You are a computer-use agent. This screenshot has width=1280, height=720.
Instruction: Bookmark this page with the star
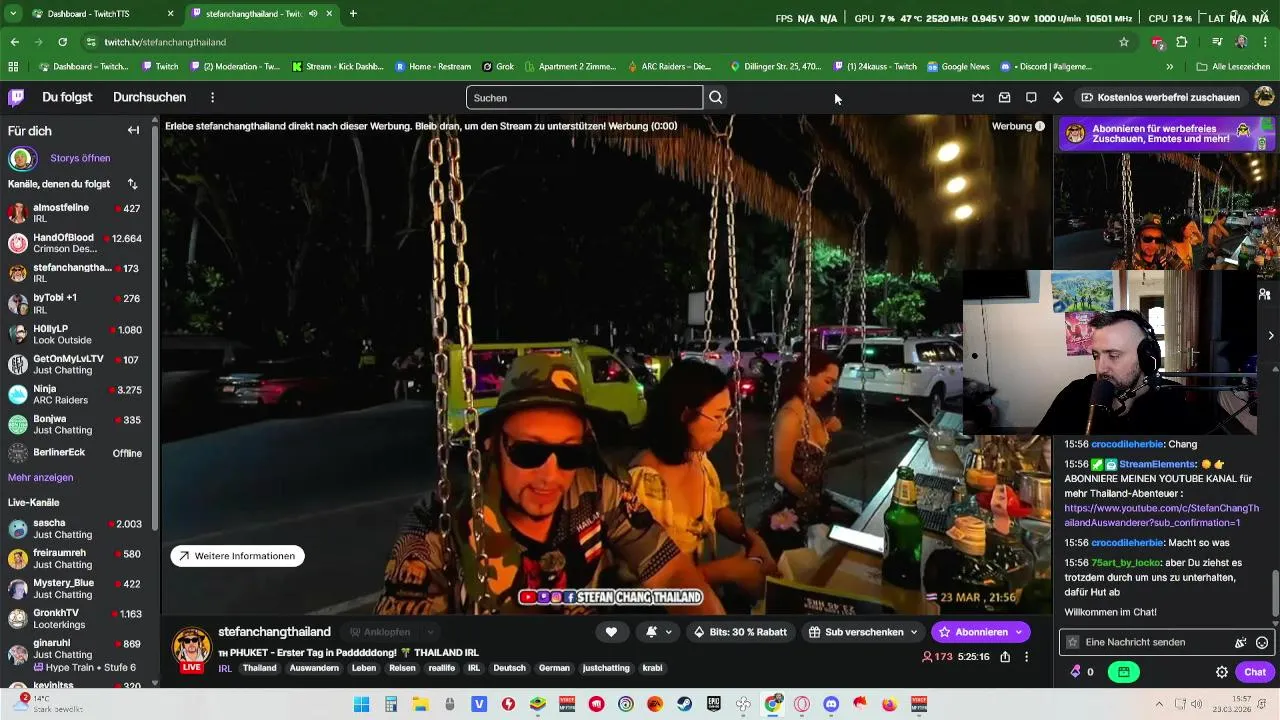(1124, 42)
